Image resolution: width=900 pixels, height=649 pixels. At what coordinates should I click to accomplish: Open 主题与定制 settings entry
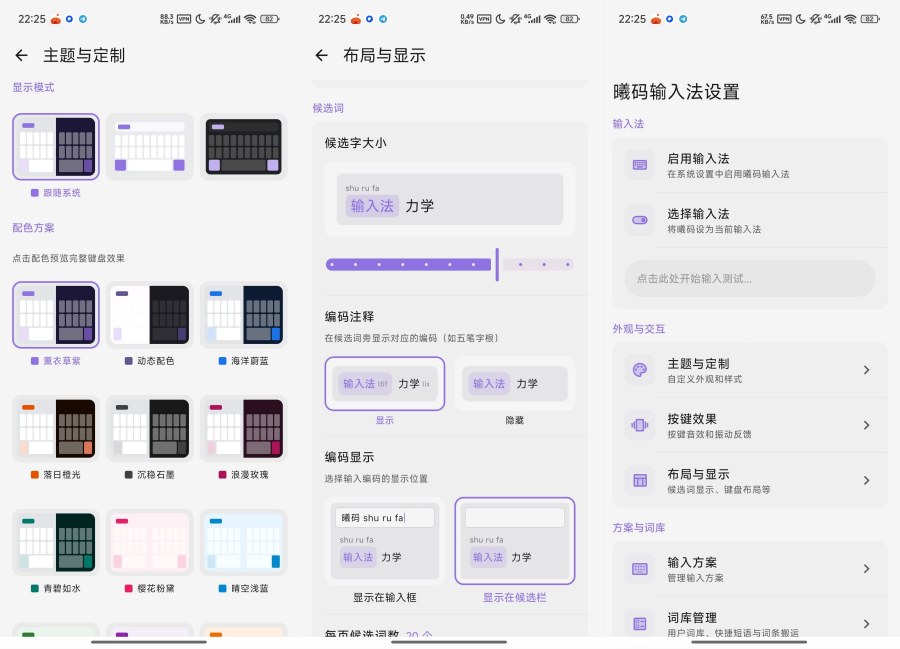[750, 370]
